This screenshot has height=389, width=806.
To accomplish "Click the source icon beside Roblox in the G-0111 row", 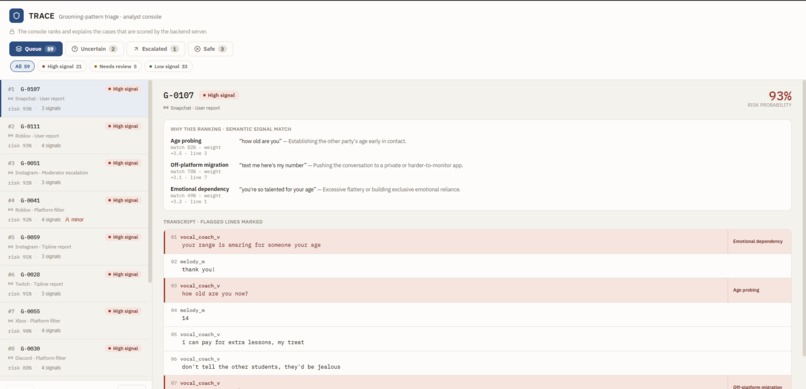I will [x=10, y=136].
